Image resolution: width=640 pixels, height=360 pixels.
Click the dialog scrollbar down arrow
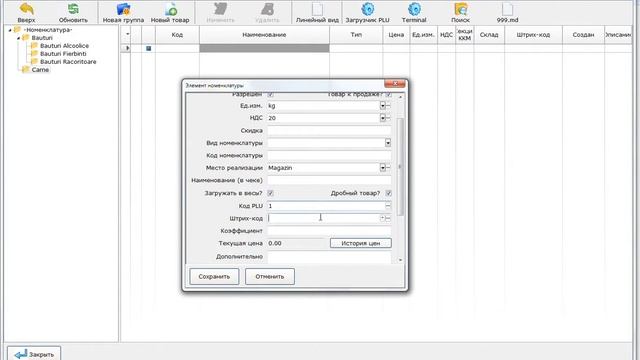(400, 260)
